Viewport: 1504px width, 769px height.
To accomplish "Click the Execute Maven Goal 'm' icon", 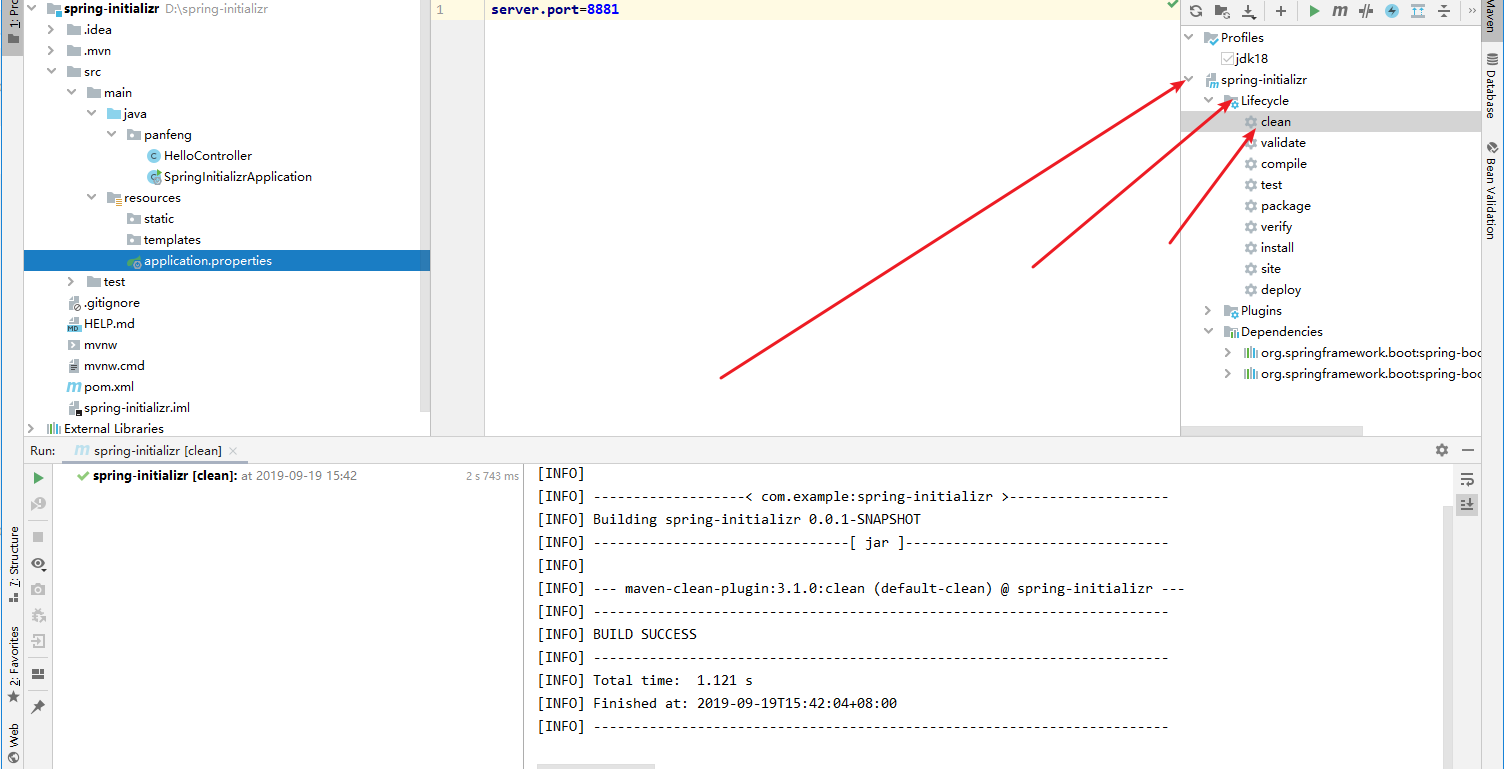I will pos(1340,11).
